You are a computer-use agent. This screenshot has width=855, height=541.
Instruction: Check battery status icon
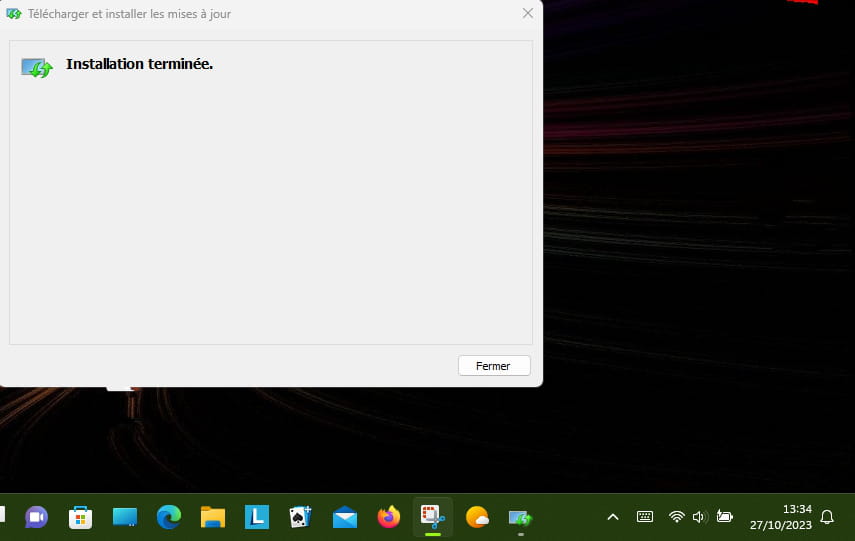pyautogui.click(x=724, y=516)
